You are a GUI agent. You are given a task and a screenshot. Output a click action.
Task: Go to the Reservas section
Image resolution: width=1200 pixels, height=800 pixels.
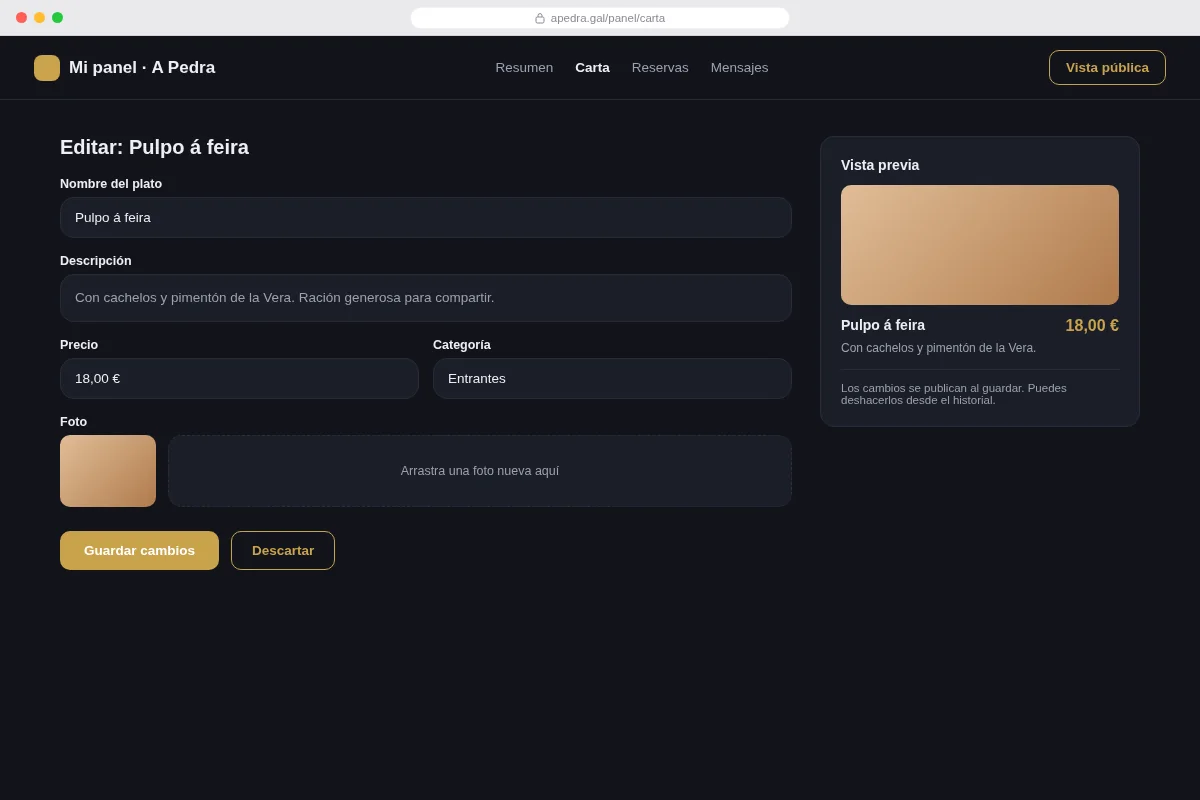[660, 68]
